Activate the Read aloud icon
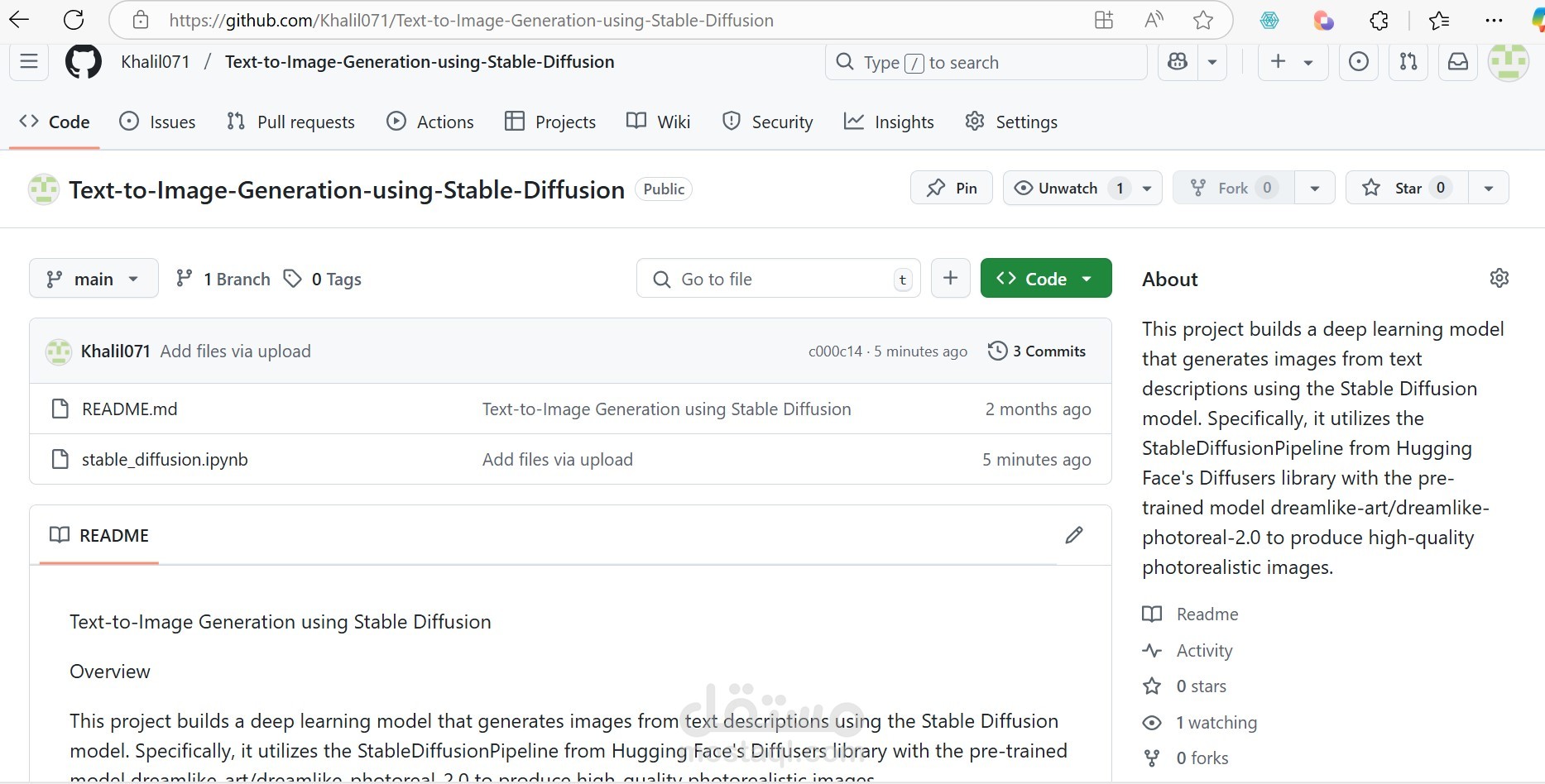1545x784 pixels. pyautogui.click(x=1154, y=20)
